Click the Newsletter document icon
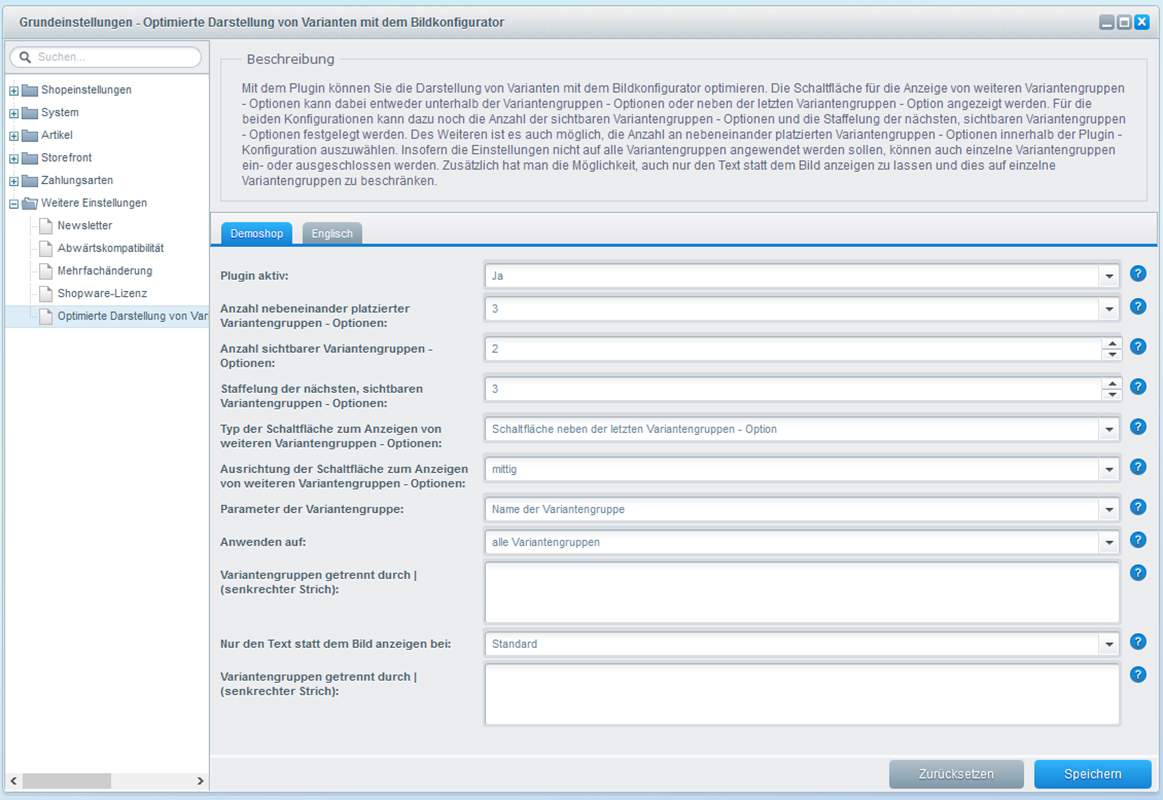Screen dimensions: 1163x800 [x=46, y=225]
